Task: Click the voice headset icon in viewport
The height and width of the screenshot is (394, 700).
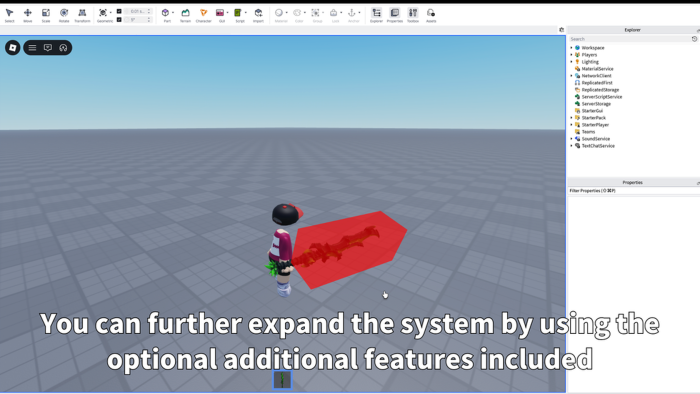Action: (63, 48)
